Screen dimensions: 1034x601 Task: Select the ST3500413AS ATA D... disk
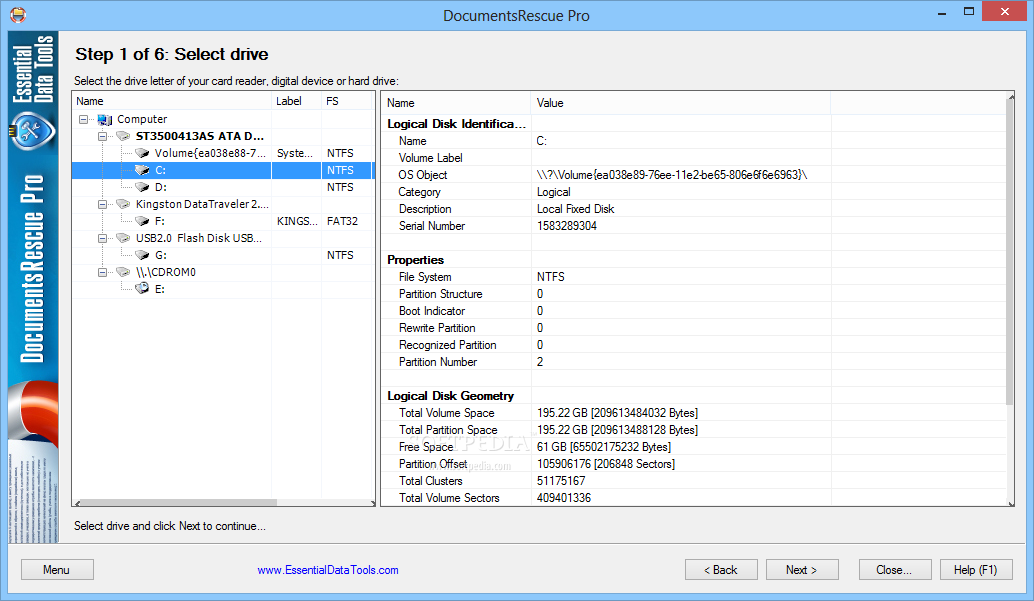pos(199,137)
